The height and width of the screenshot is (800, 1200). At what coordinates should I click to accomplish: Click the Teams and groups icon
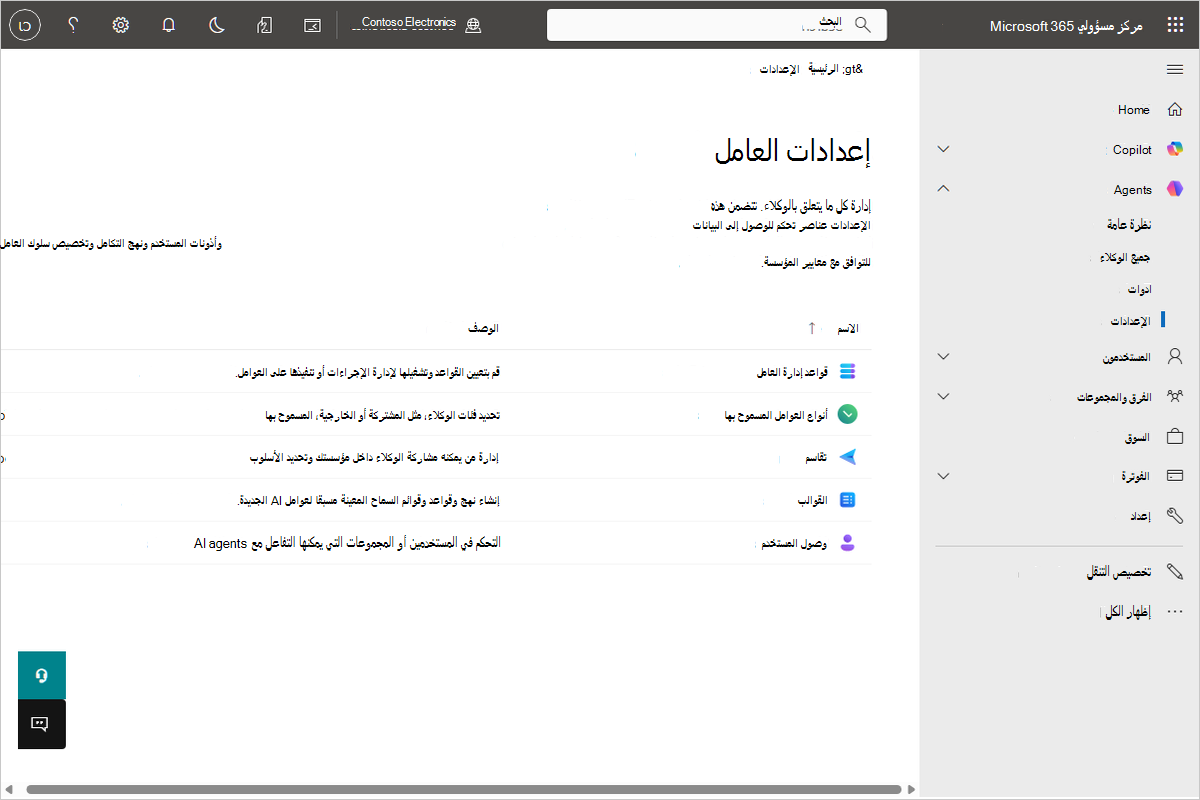pyautogui.click(x=1175, y=396)
